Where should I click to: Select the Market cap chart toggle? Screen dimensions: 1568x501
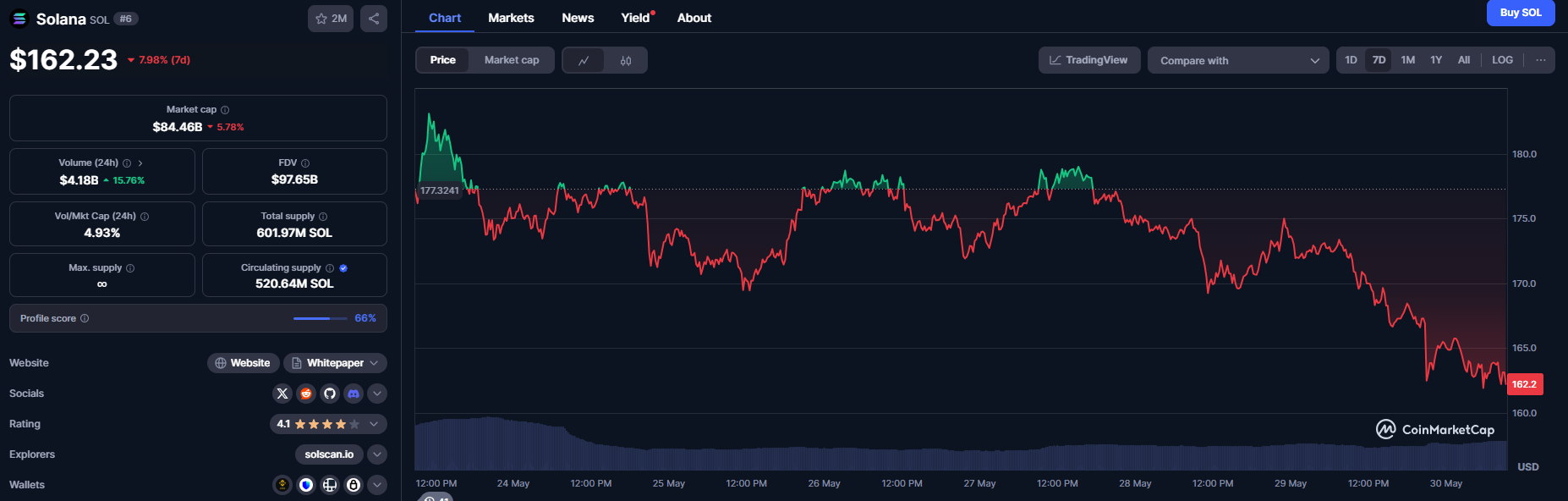[x=512, y=60]
